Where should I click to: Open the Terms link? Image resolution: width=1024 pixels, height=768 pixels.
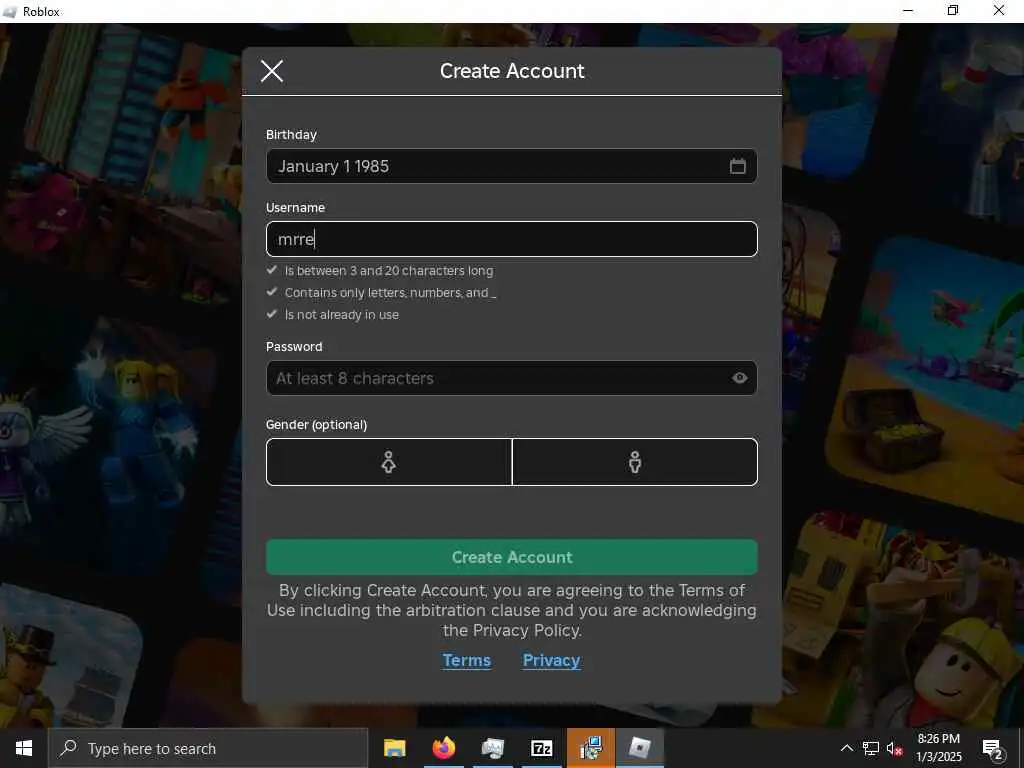pyautogui.click(x=466, y=660)
